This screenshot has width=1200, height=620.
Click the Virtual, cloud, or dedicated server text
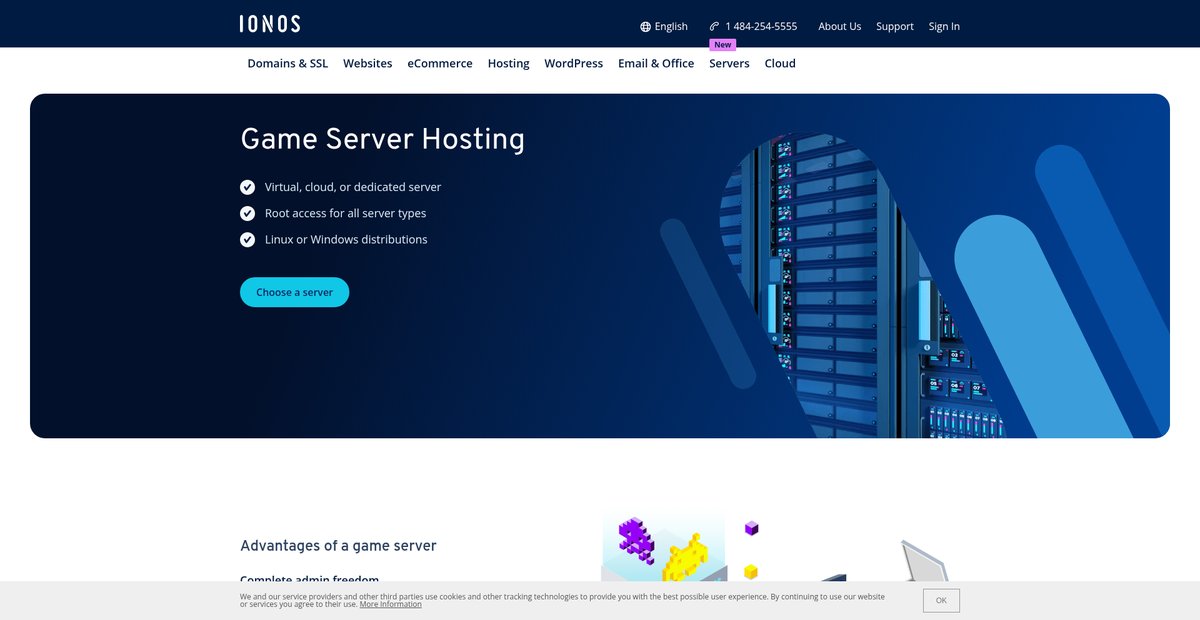coord(353,187)
